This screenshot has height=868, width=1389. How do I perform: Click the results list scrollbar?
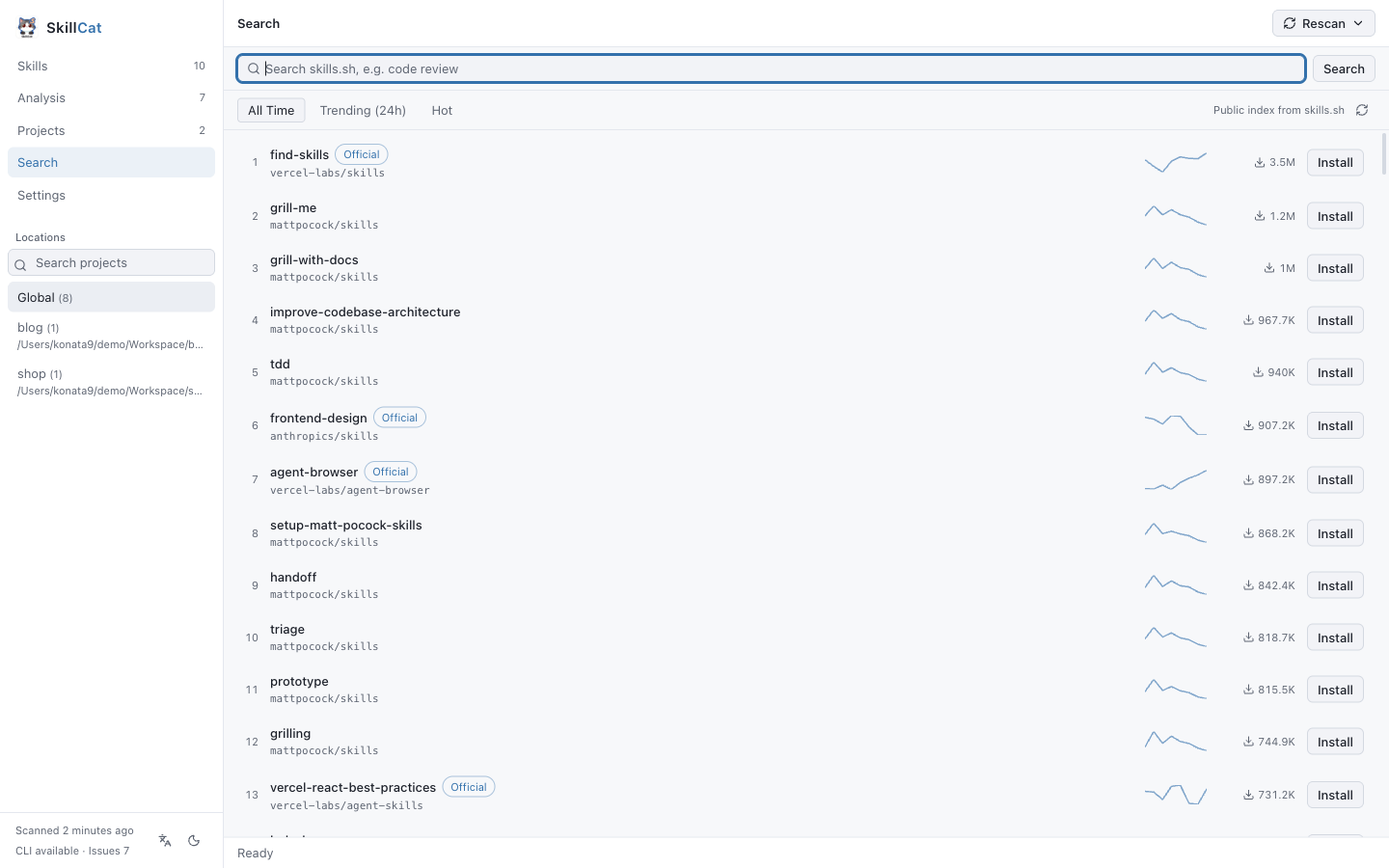coord(1384,154)
